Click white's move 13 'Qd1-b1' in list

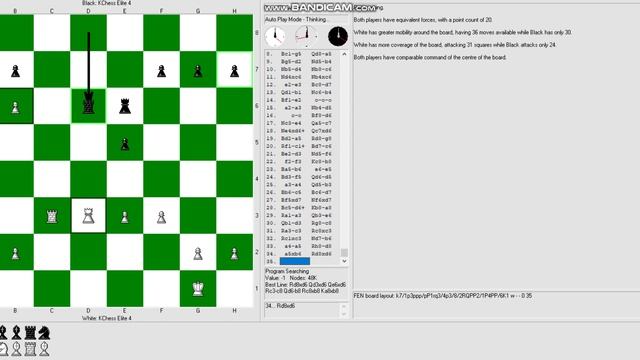pos(291,92)
